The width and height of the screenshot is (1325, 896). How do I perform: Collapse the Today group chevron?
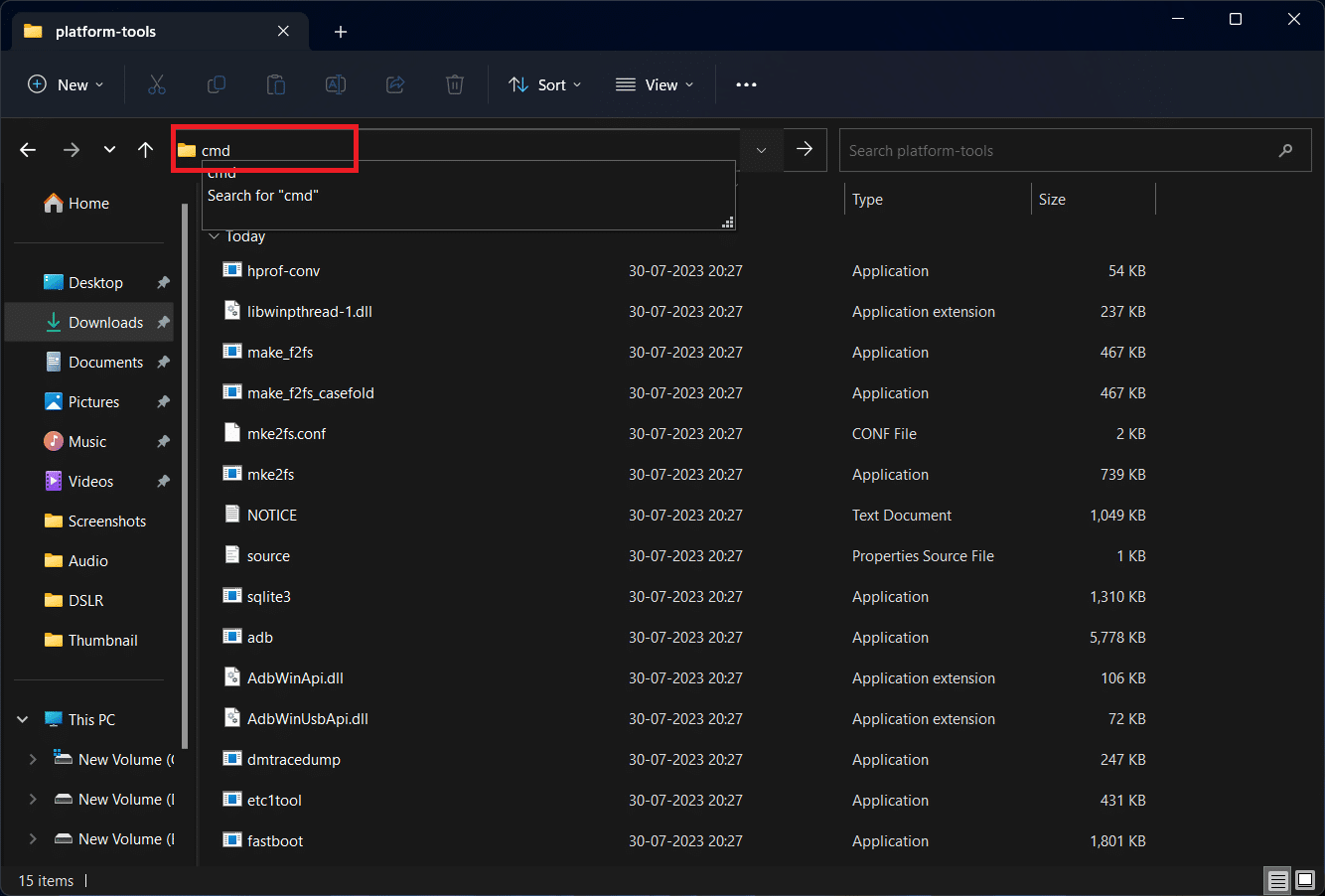click(x=214, y=236)
